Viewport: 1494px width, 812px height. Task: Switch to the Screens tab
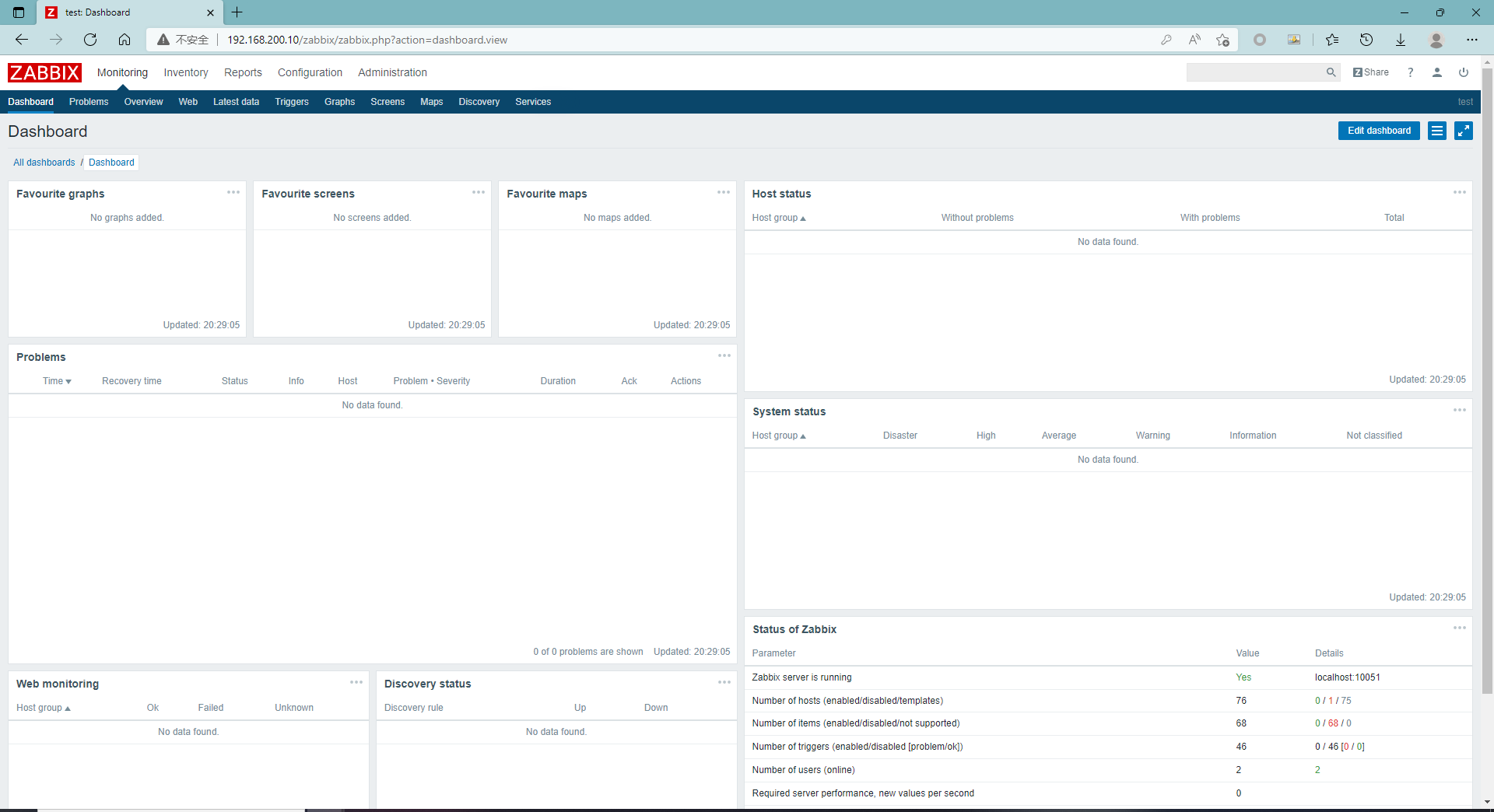click(388, 102)
